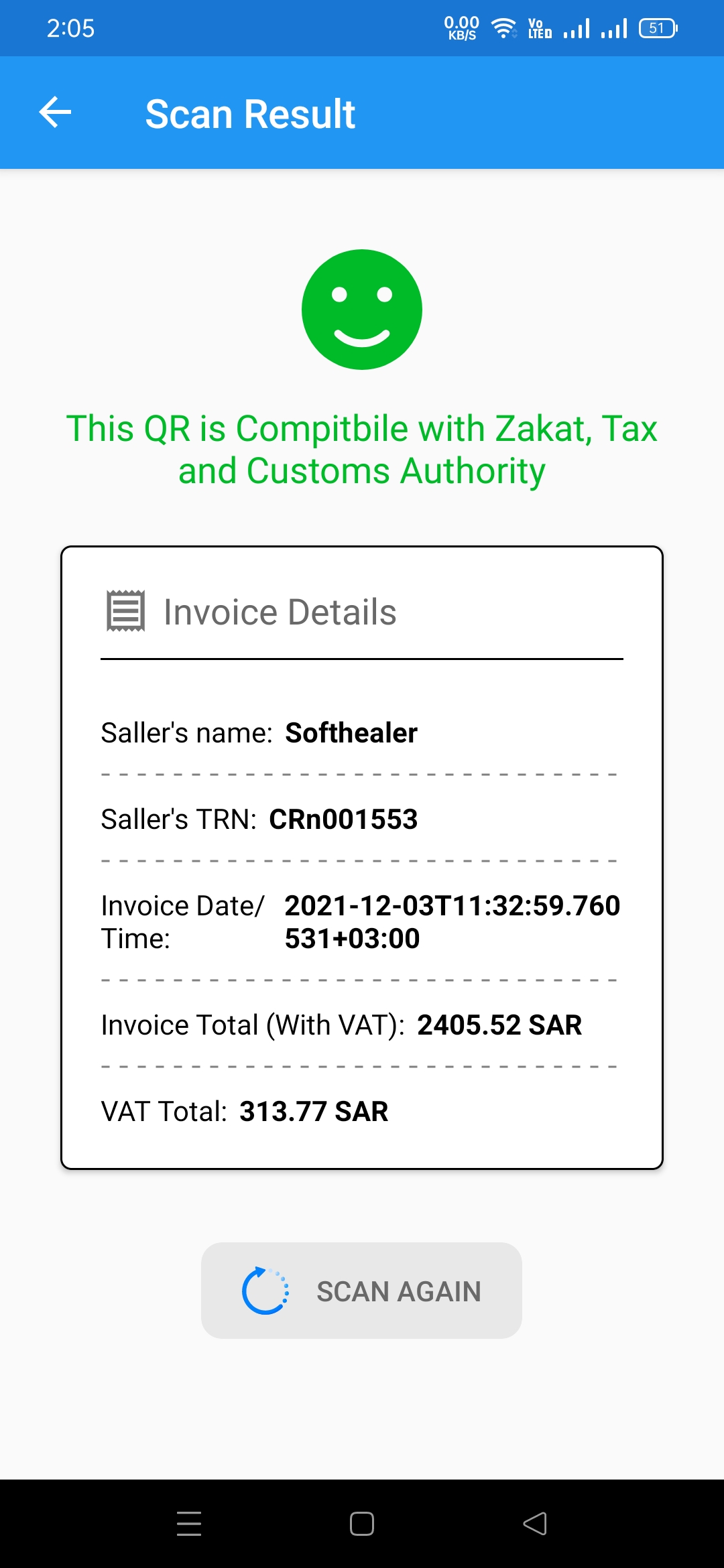The height and width of the screenshot is (1568, 724).
Task: Select the seller name Softhealer
Action: click(351, 732)
